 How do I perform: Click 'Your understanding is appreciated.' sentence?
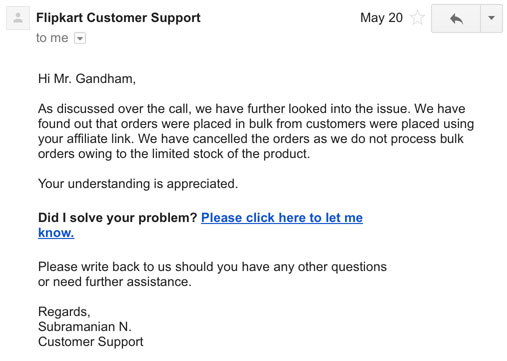point(138,184)
